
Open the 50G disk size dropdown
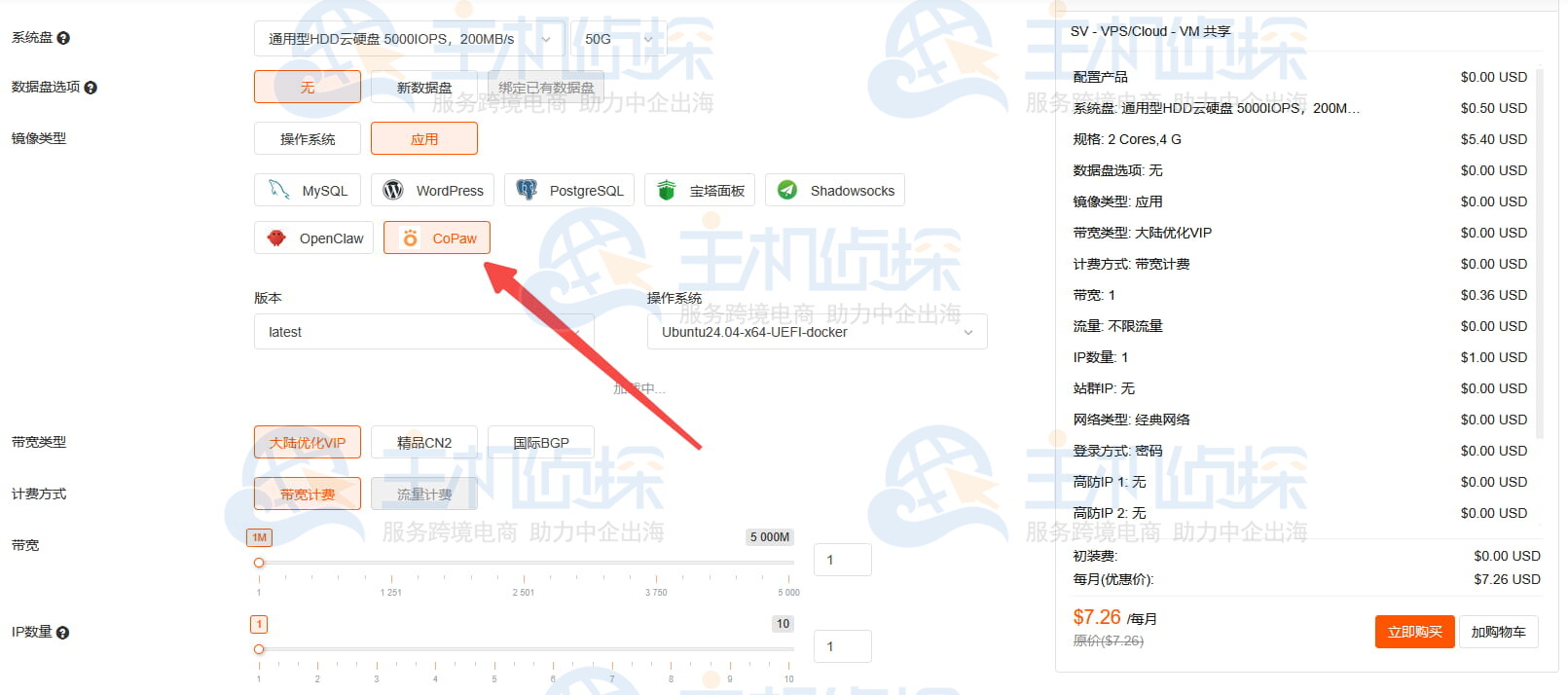[x=618, y=39]
